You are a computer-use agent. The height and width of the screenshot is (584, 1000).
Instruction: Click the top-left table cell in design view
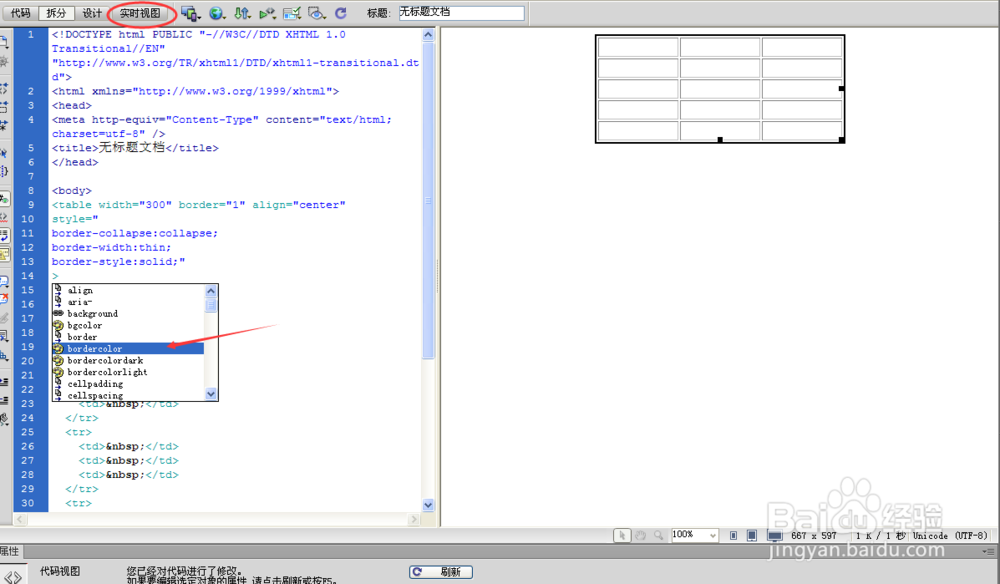(638, 47)
